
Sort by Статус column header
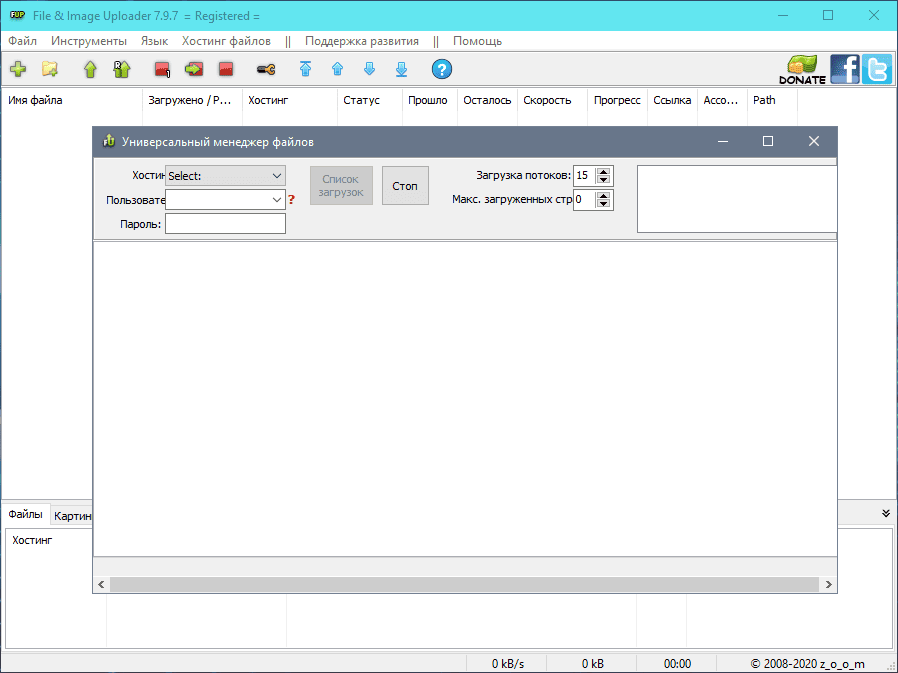[370, 100]
